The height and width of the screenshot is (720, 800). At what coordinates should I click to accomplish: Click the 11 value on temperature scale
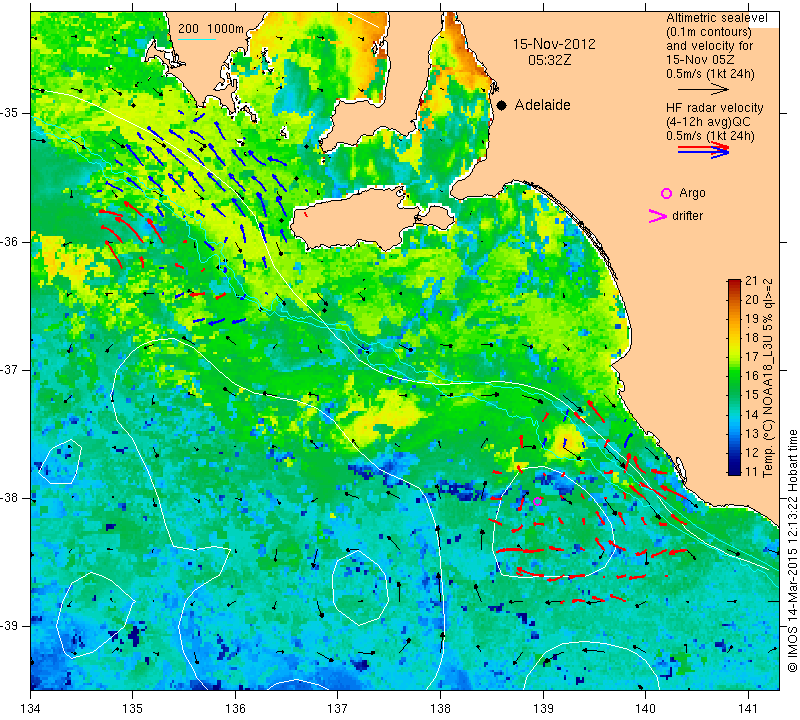tap(752, 471)
